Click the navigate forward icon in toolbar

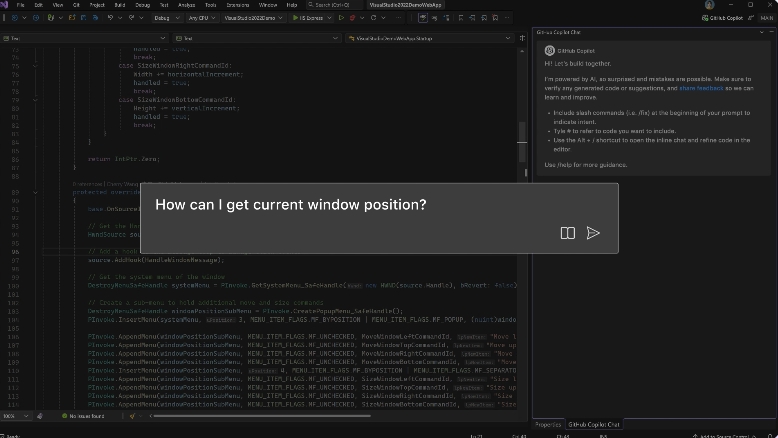point(36,18)
